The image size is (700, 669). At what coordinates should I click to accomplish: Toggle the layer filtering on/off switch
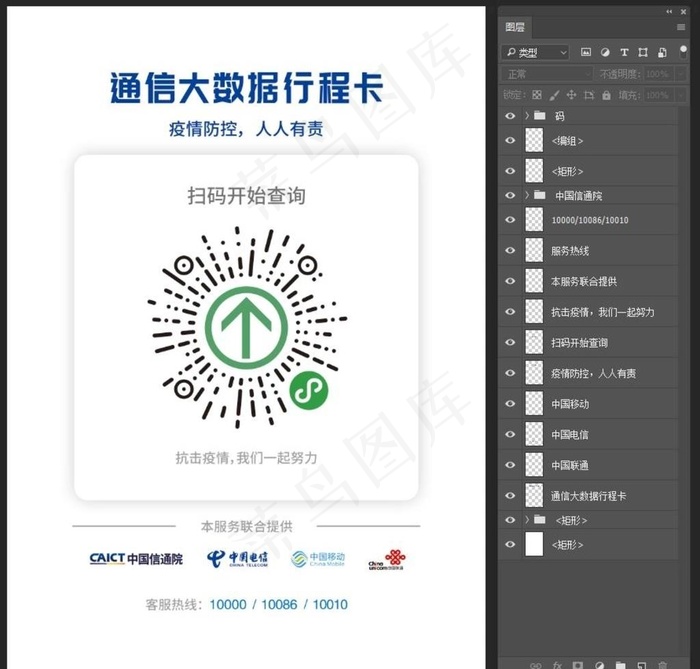coord(683,52)
